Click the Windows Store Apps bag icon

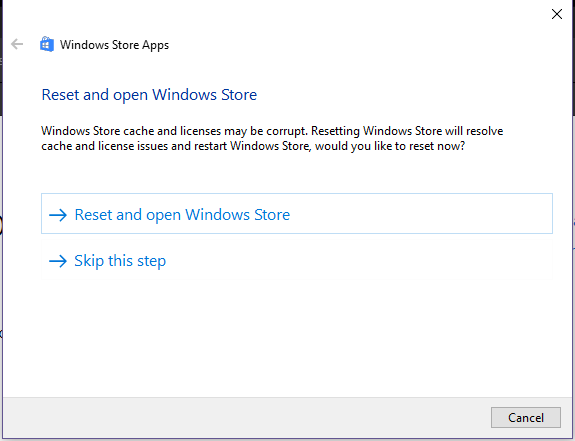(47, 44)
